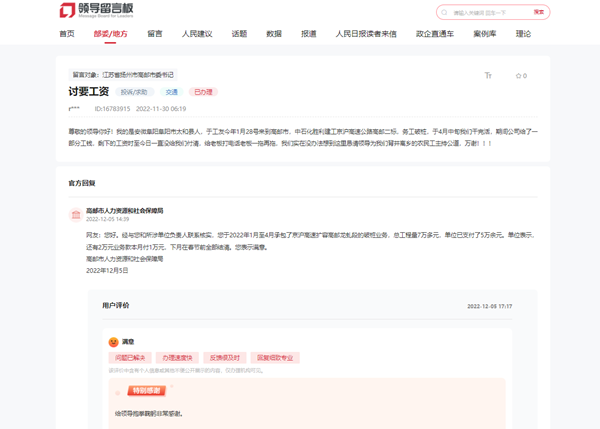Click the 领导留言板 site logo

(x=96, y=10)
